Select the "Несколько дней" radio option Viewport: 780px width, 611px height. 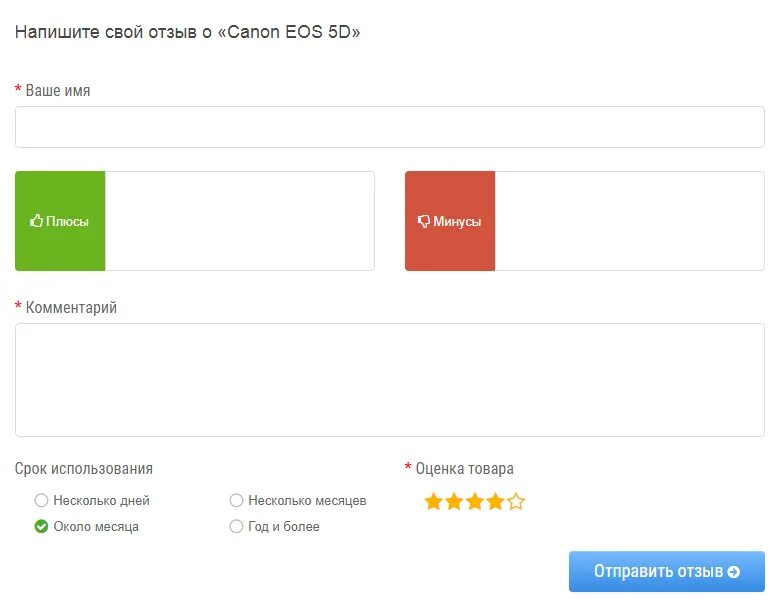click(x=41, y=500)
